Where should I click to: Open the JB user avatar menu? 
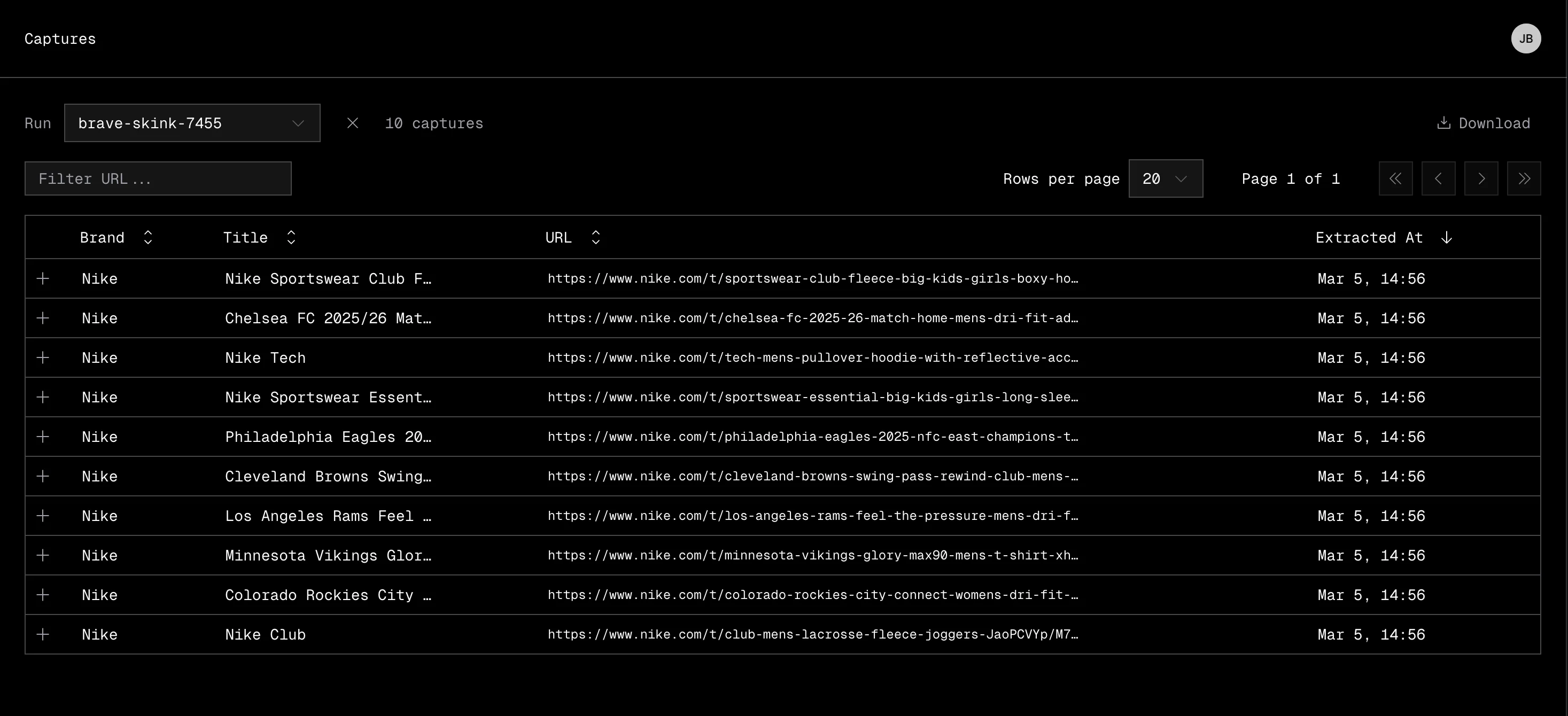[x=1525, y=39]
